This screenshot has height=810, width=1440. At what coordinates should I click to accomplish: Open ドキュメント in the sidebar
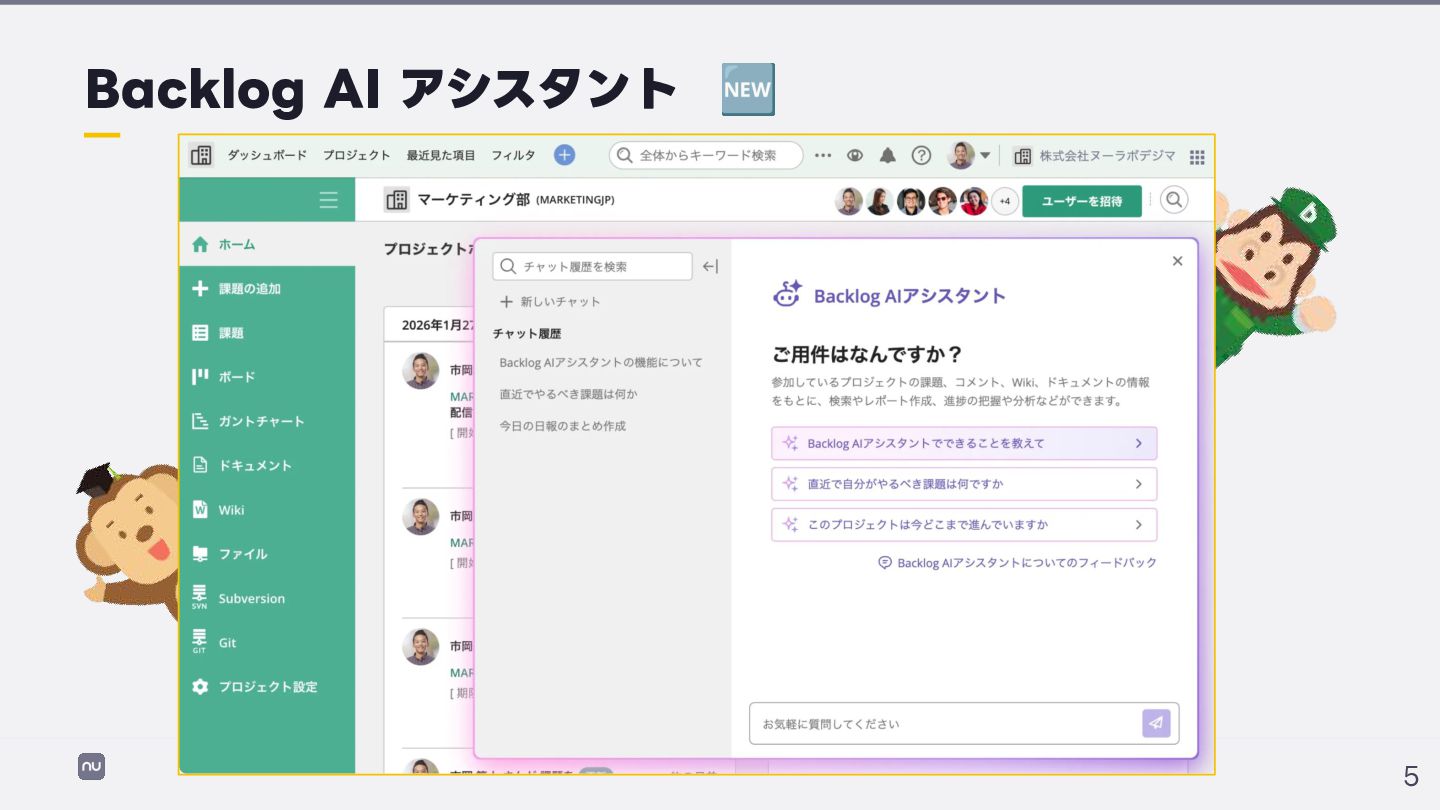267,465
